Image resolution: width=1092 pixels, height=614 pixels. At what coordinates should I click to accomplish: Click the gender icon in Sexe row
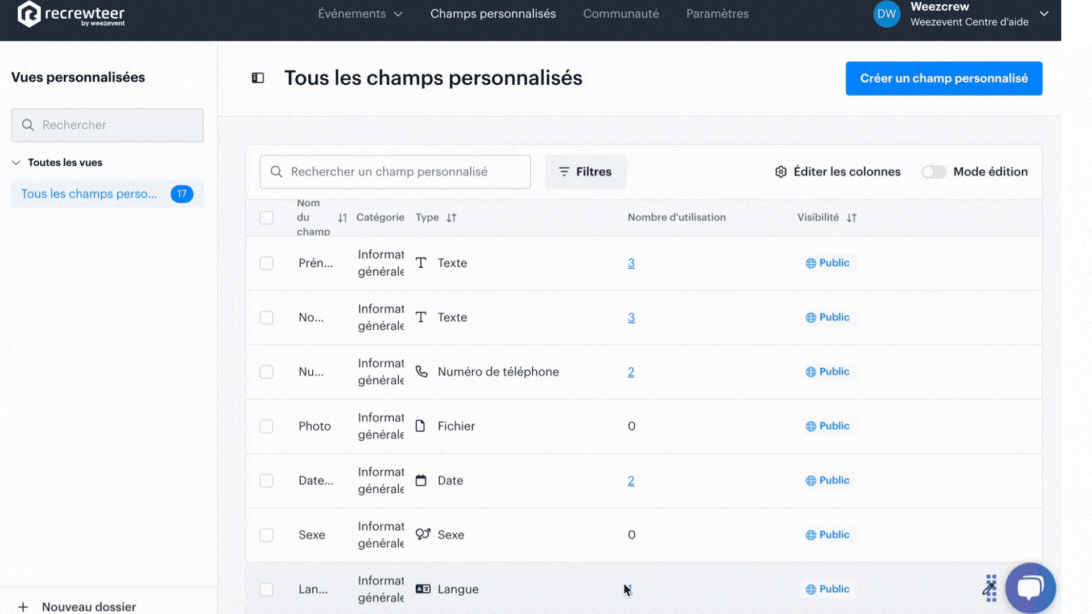tap(423, 535)
